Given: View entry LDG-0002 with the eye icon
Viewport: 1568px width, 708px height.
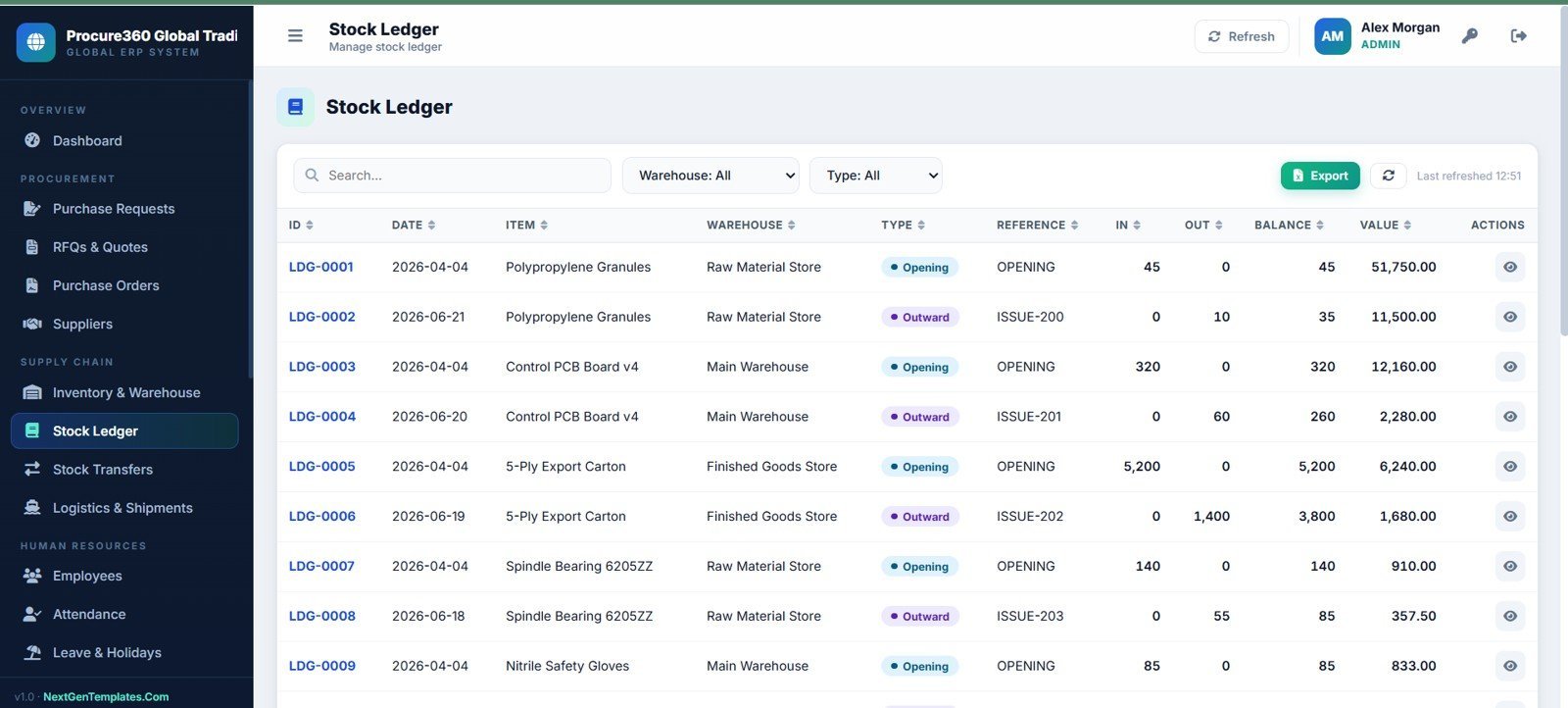Looking at the screenshot, I should [1509, 317].
